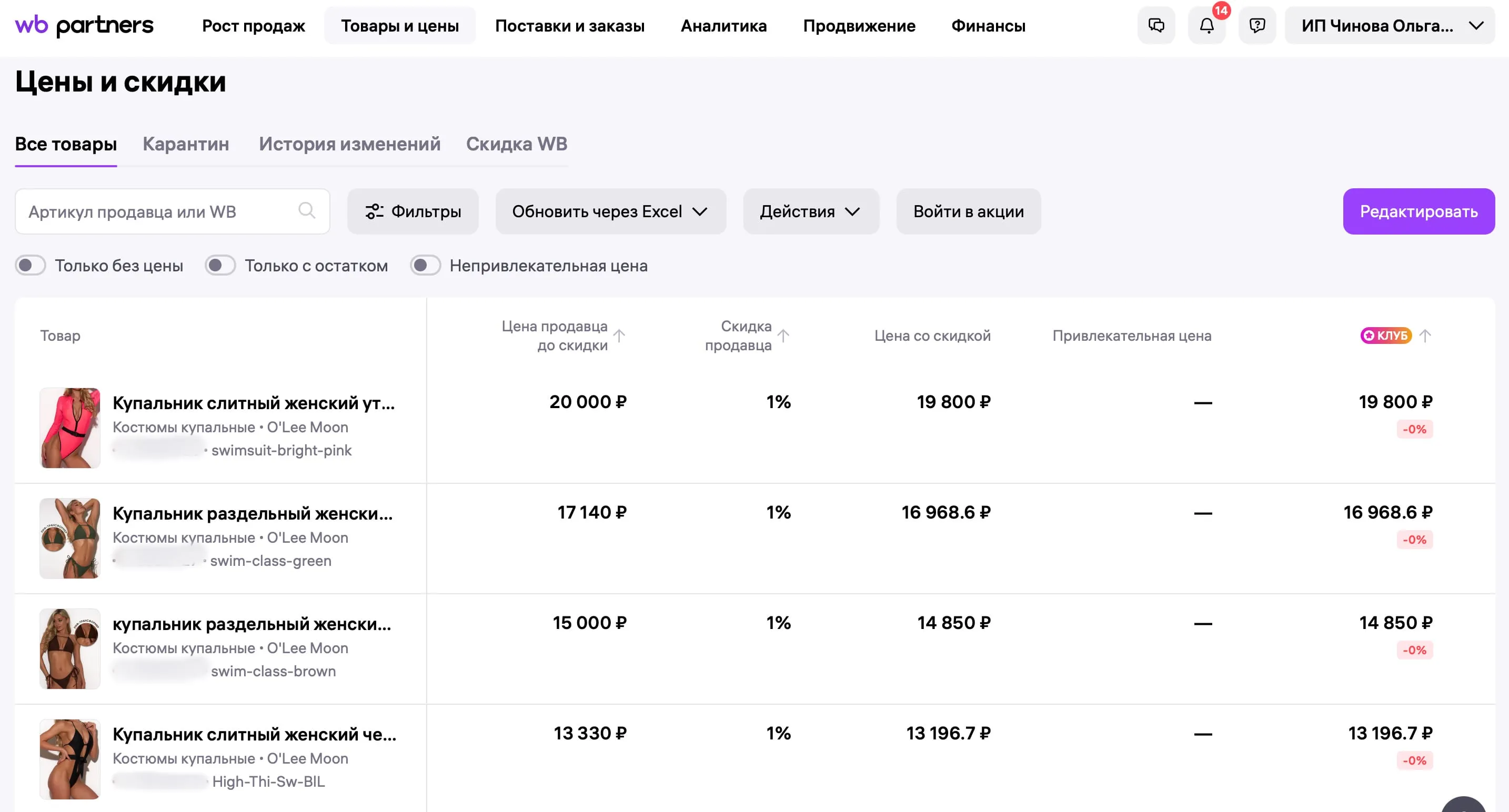Enable 'Только с остатком' switch
The height and width of the screenshot is (812, 1509).
coord(220,266)
